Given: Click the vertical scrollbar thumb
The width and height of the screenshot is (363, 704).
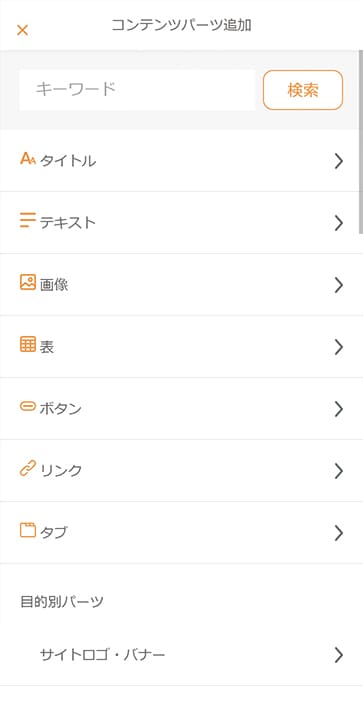Looking at the screenshot, I should [x=361, y=141].
